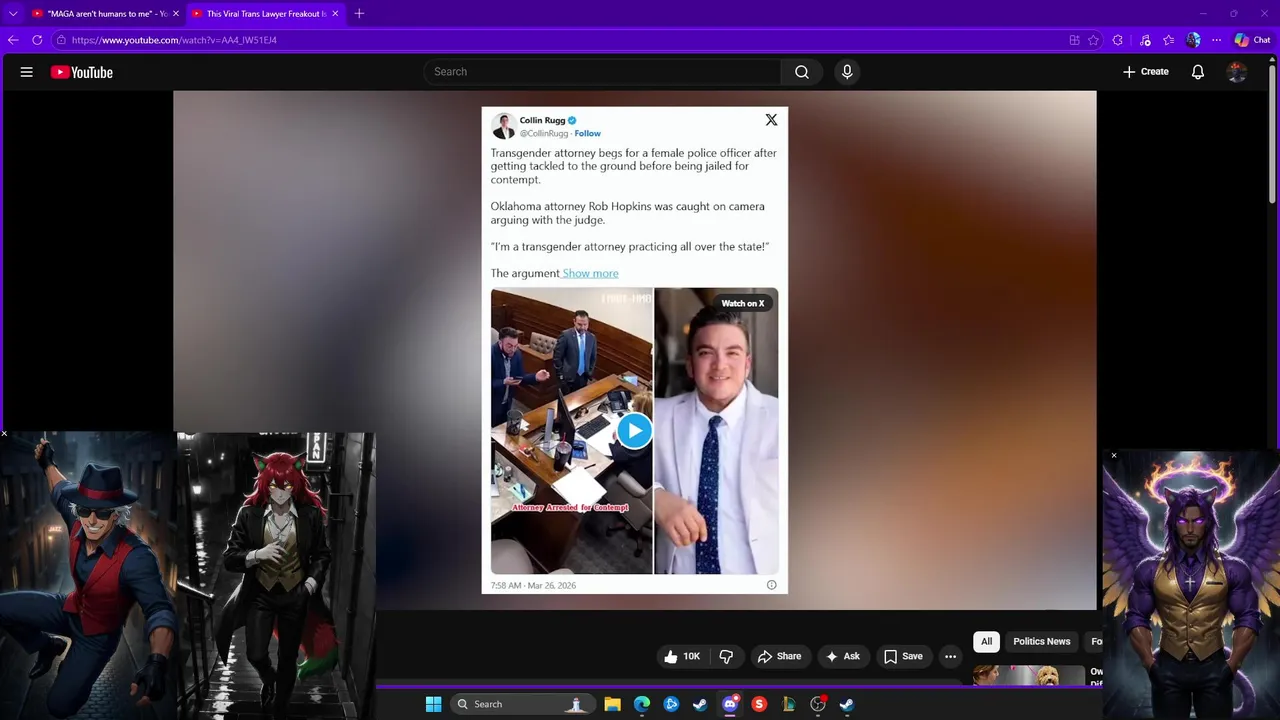Click the YouTube search magnifier button
Viewport: 1280px width, 720px height.
tap(802, 72)
